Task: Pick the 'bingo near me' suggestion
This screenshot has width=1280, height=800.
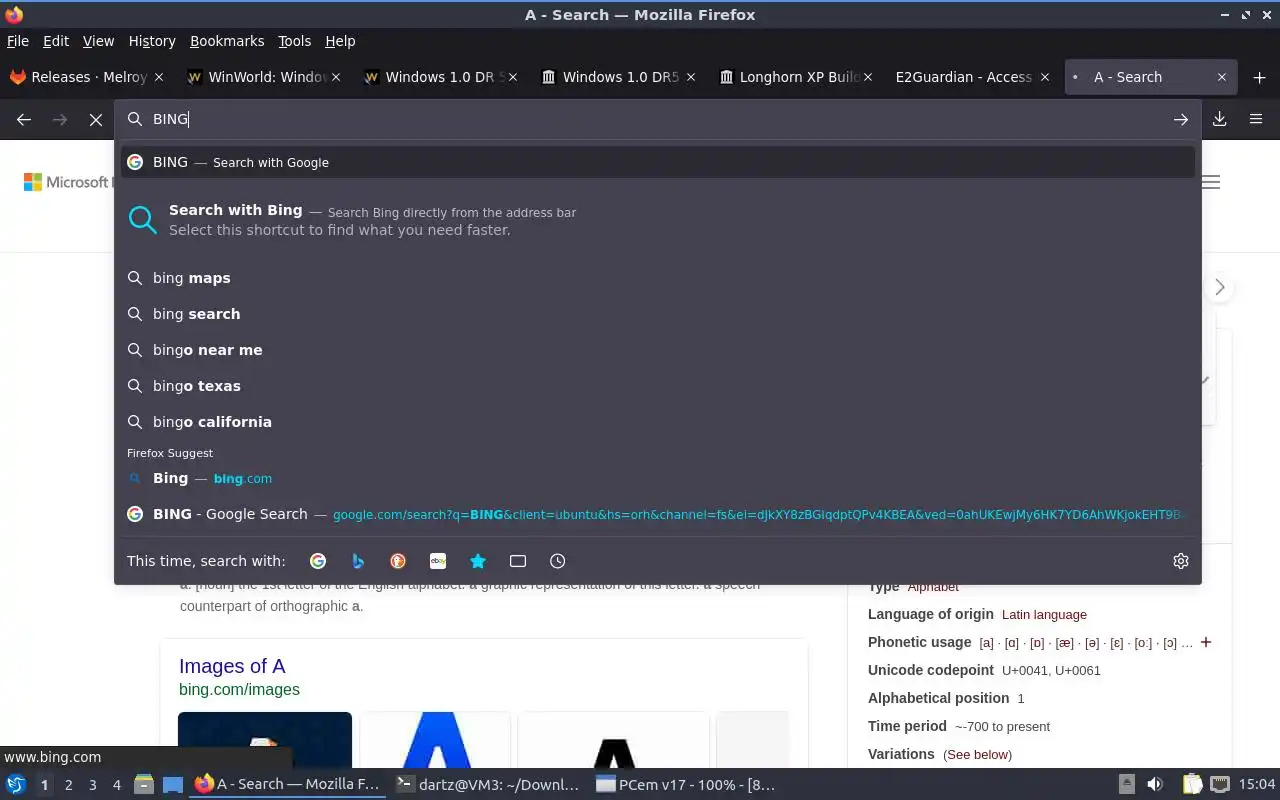Action: [658, 350]
